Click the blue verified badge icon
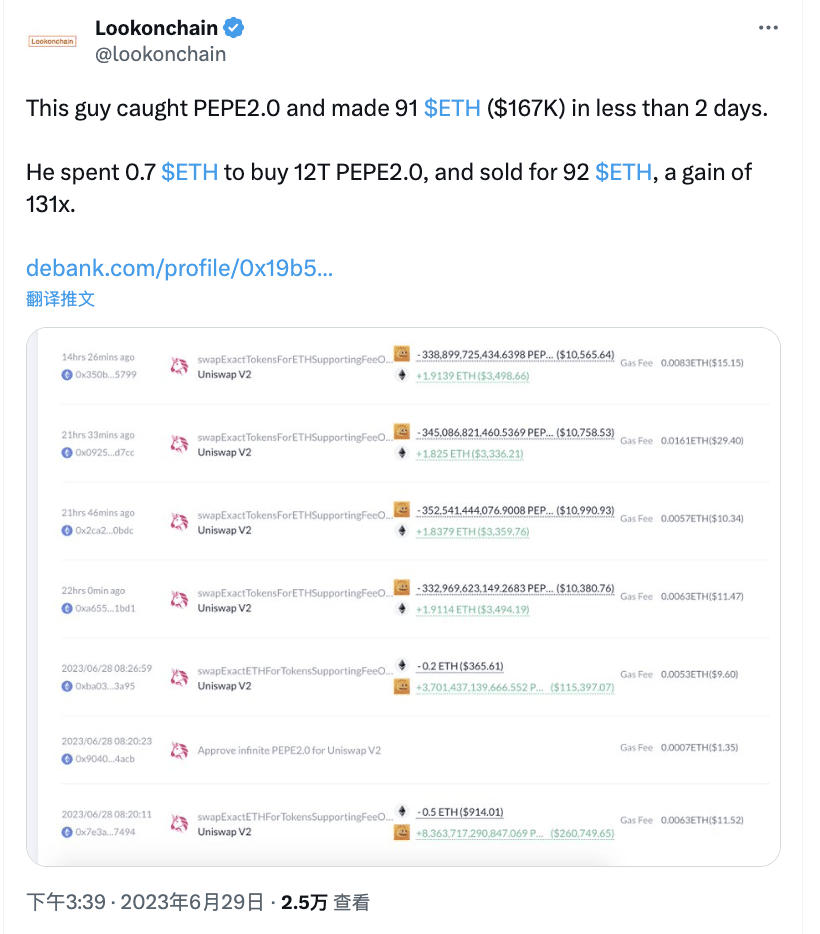 pyautogui.click(x=233, y=27)
